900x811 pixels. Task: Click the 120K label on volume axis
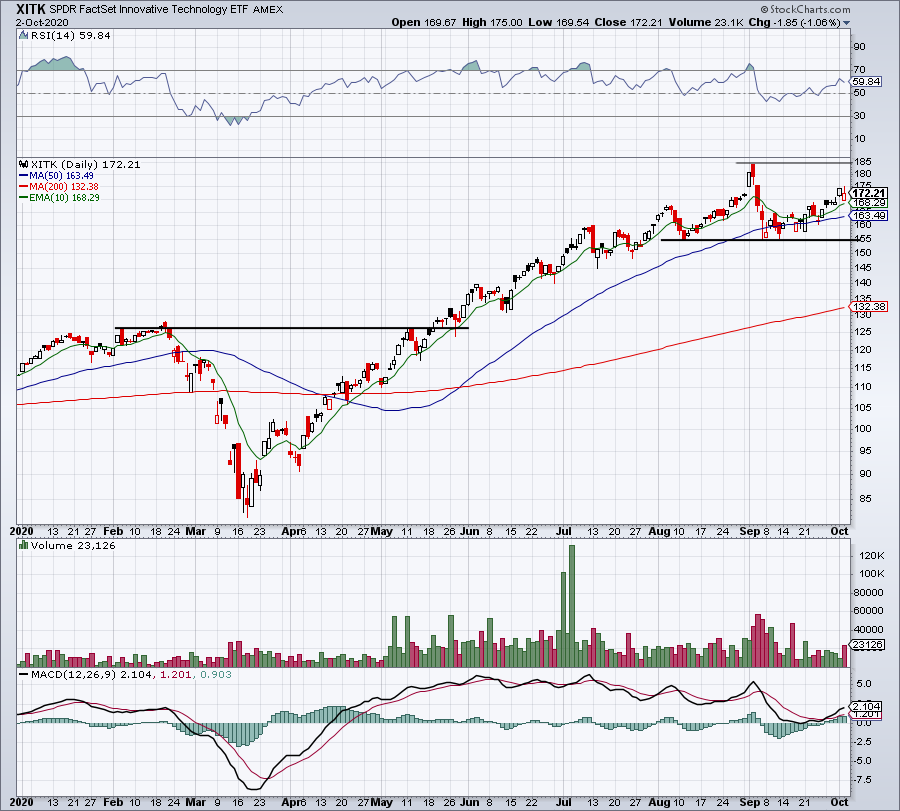[x=871, y=556]
